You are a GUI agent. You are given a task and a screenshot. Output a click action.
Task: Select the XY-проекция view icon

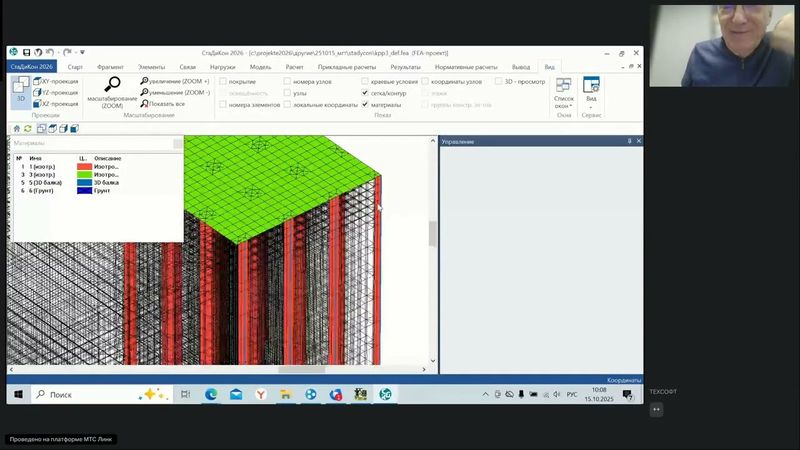[38, 80]
